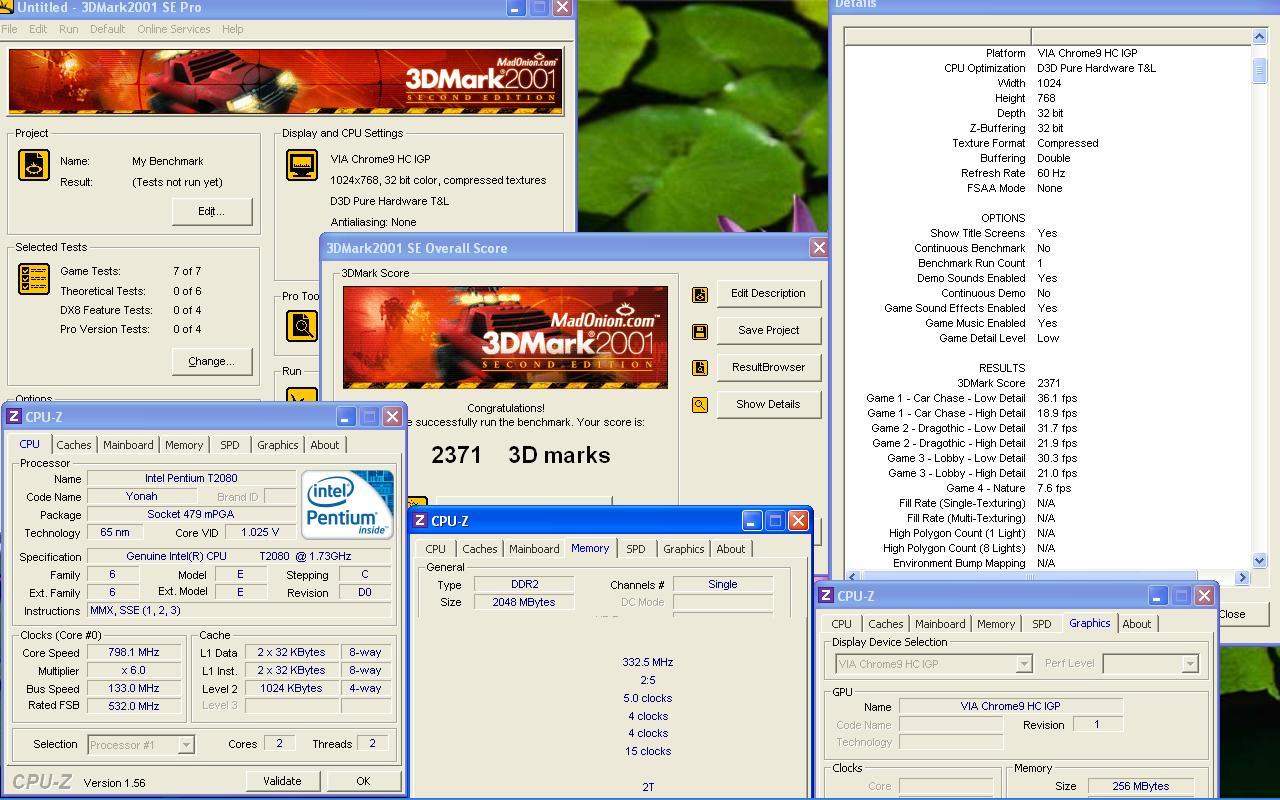Open the Edit menu in 3DMark2001
This screenshot has height=800, width=1280.
pyautogui.click(x=38, y=29)
